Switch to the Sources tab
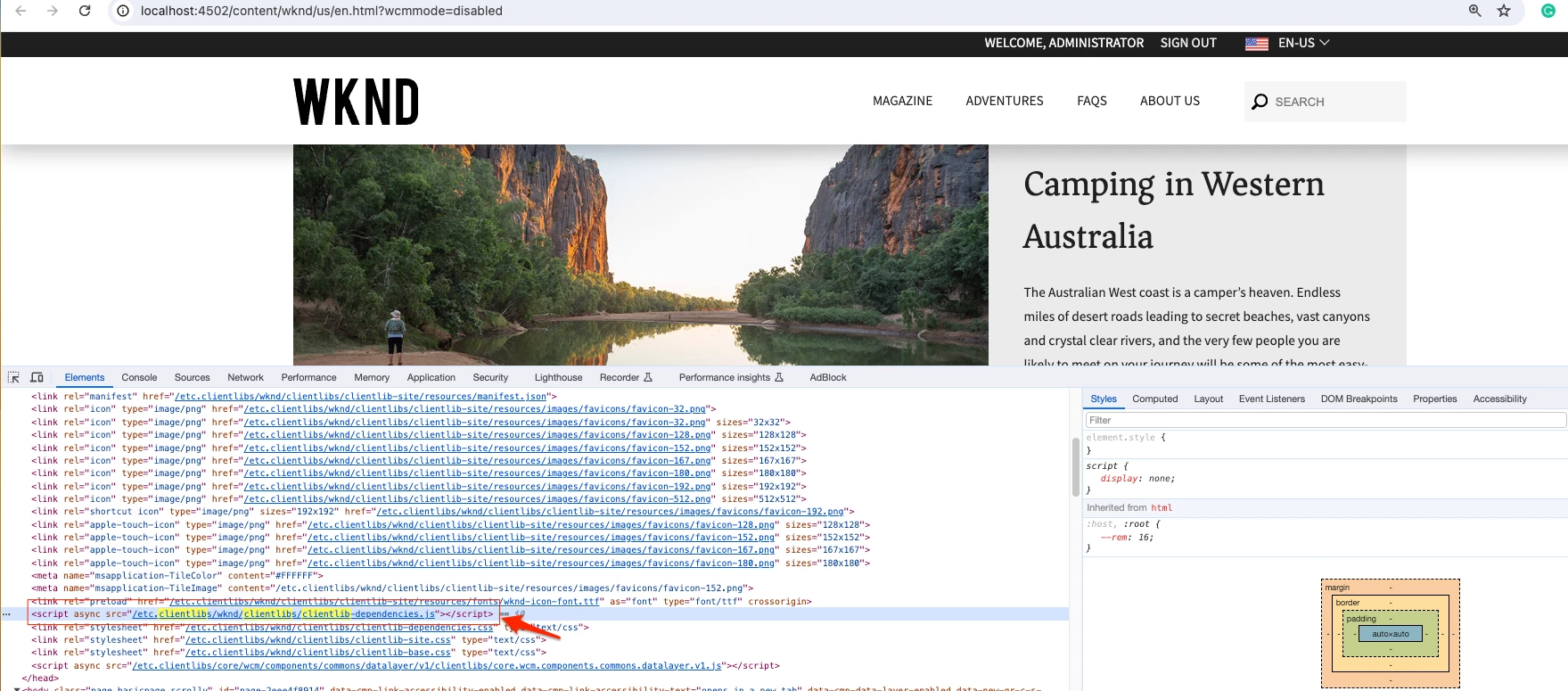 pyautogui.click(x=193, y=378)
